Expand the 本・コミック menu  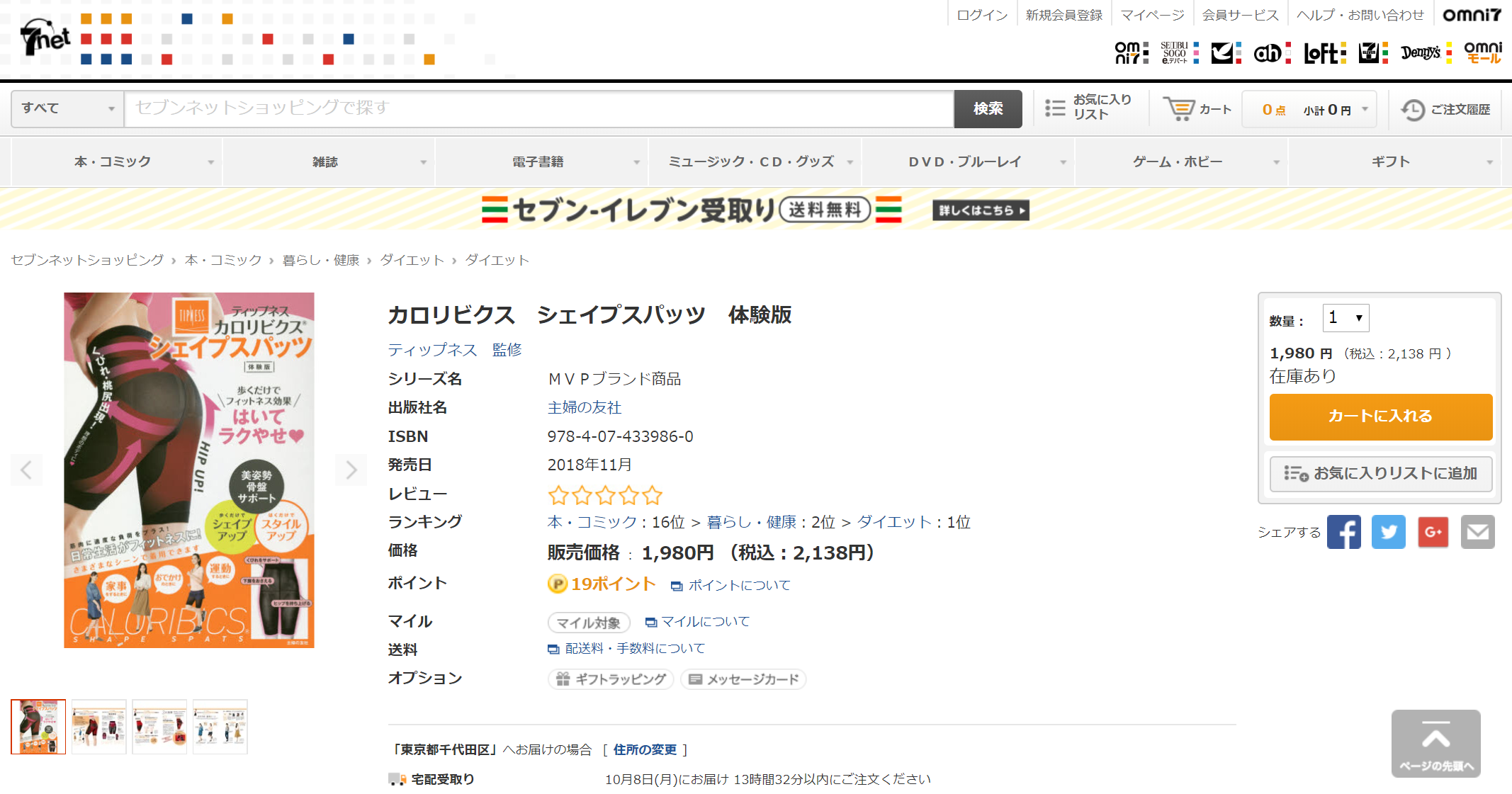[116, 162]
